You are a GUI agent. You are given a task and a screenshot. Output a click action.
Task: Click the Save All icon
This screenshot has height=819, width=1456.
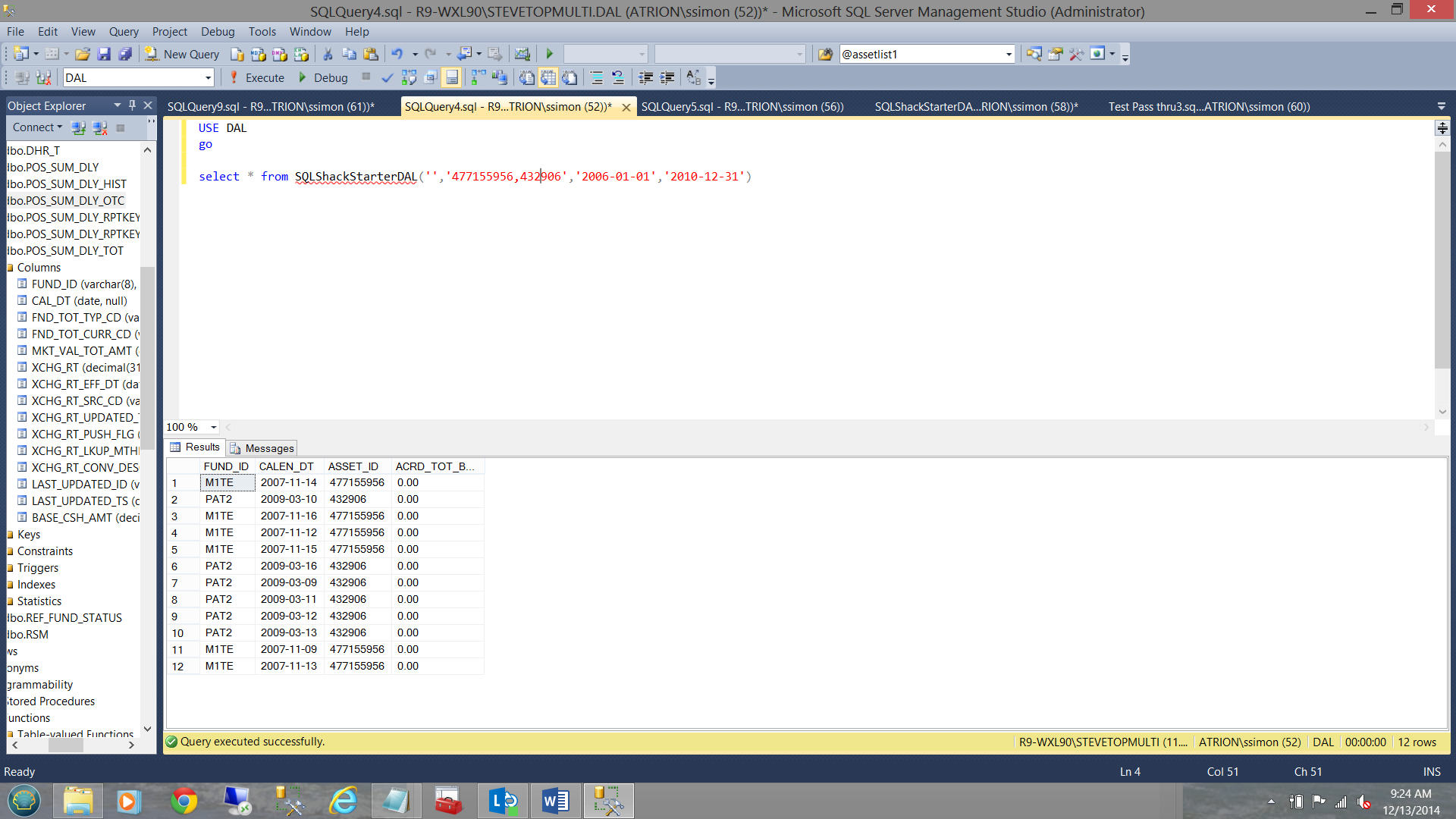(x=125, y=54)
